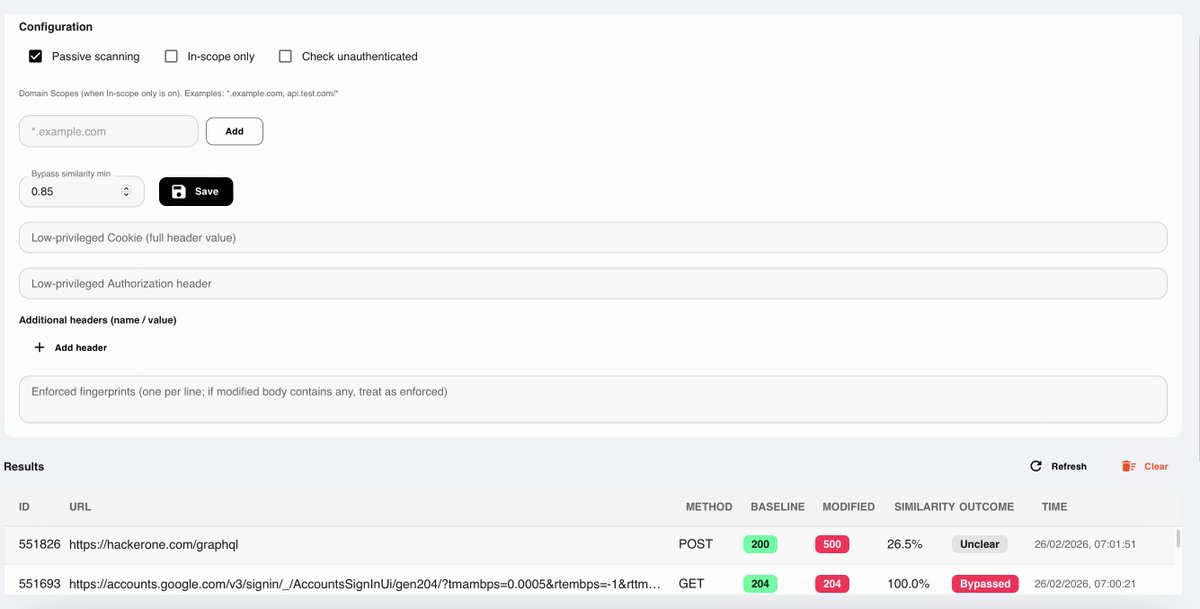
Task: Click the red 500 modified badge
Action: click(832, 544)
